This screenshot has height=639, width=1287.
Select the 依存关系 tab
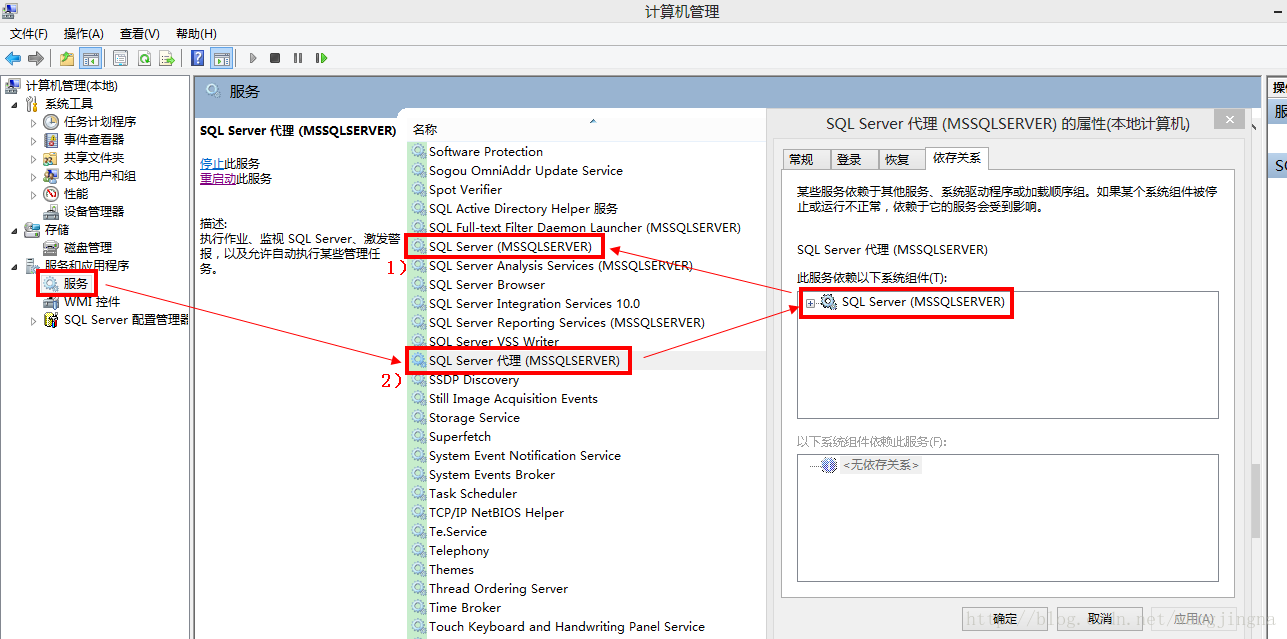(957, 158)
